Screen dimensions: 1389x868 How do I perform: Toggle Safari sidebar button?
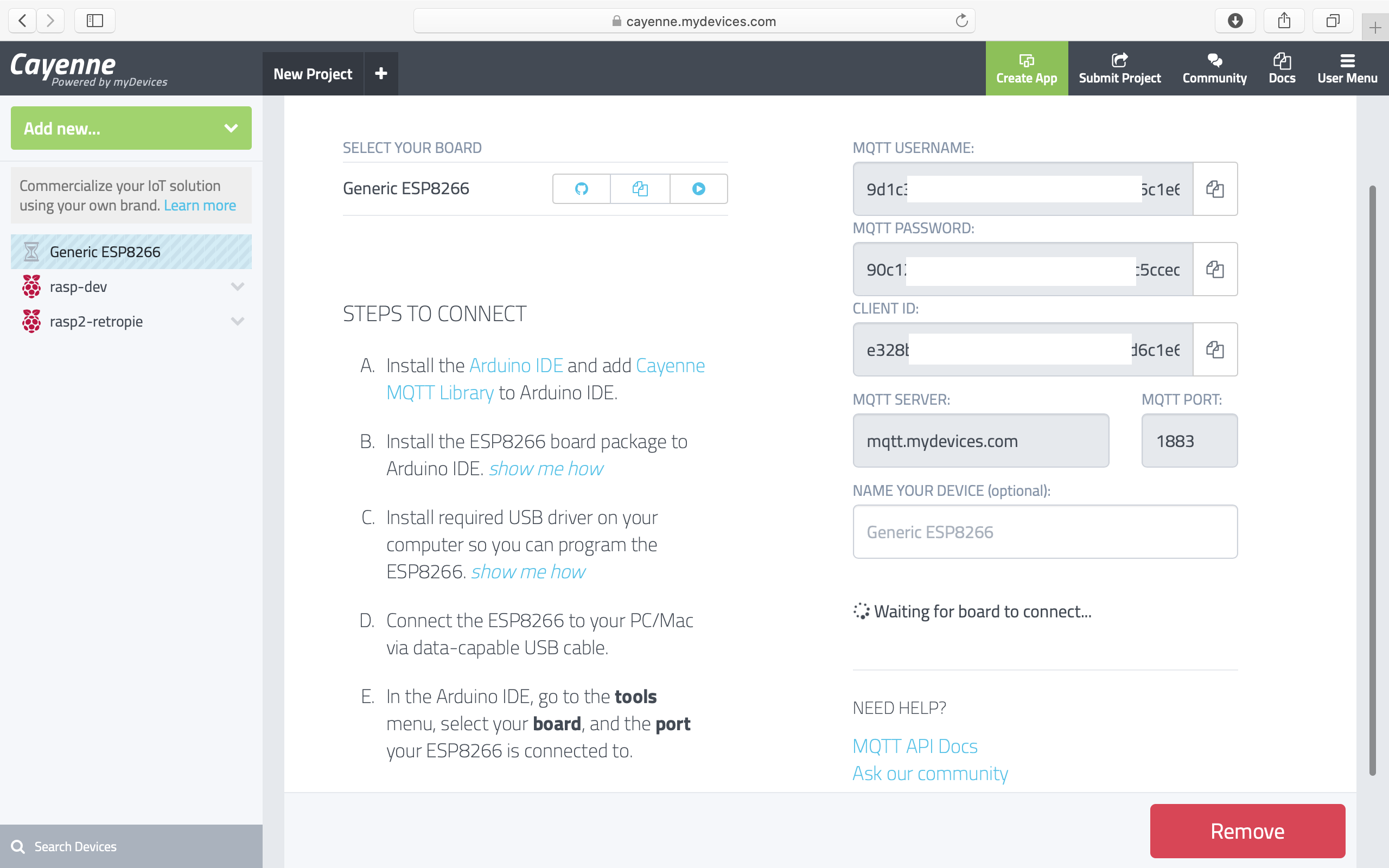point(95,21)
